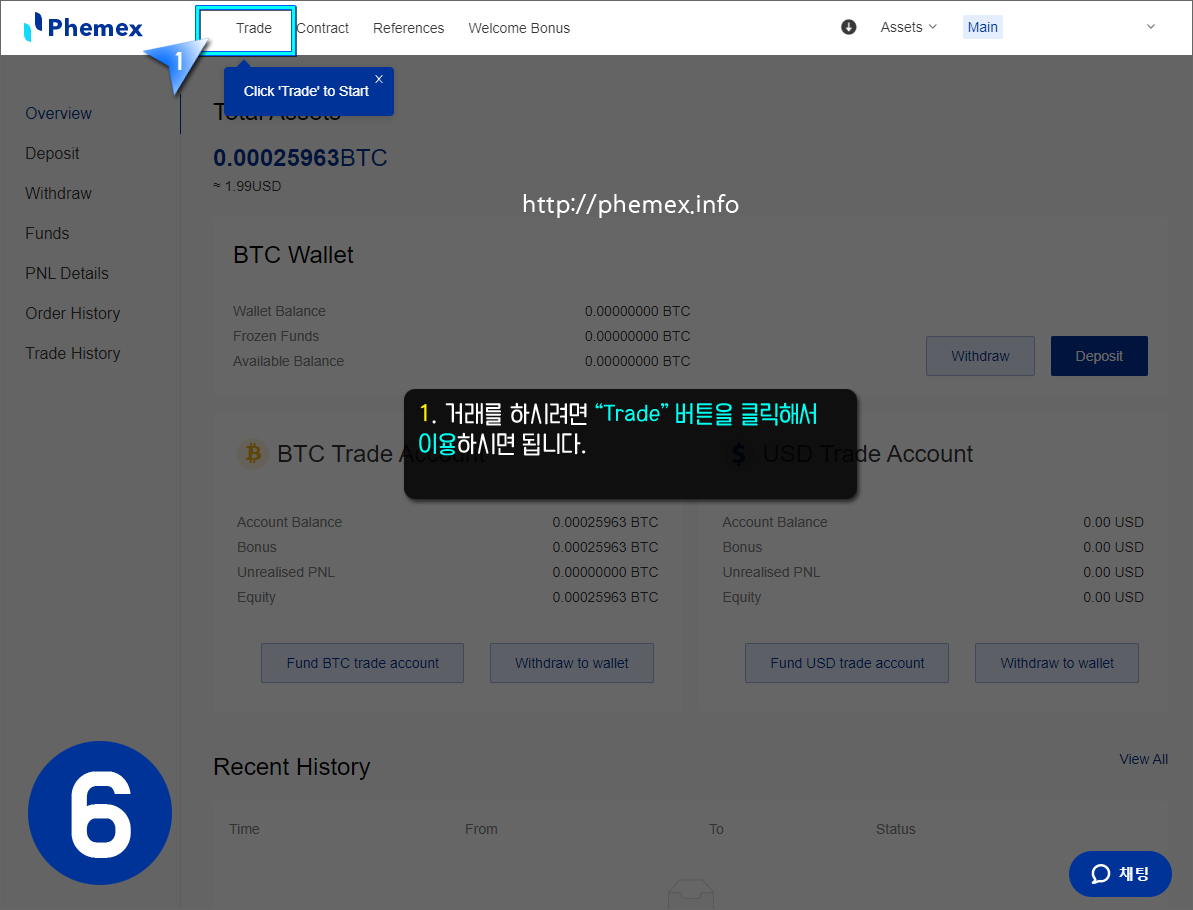Open Deposit in the sidebar

click(x=52, y=154)
